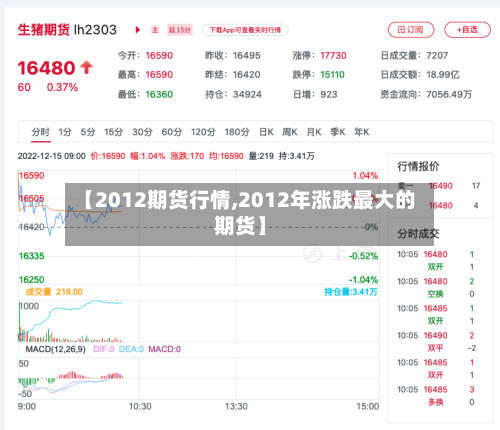Click the '最低' value 16360
The image size is (500, 430).
coord(159,94)
